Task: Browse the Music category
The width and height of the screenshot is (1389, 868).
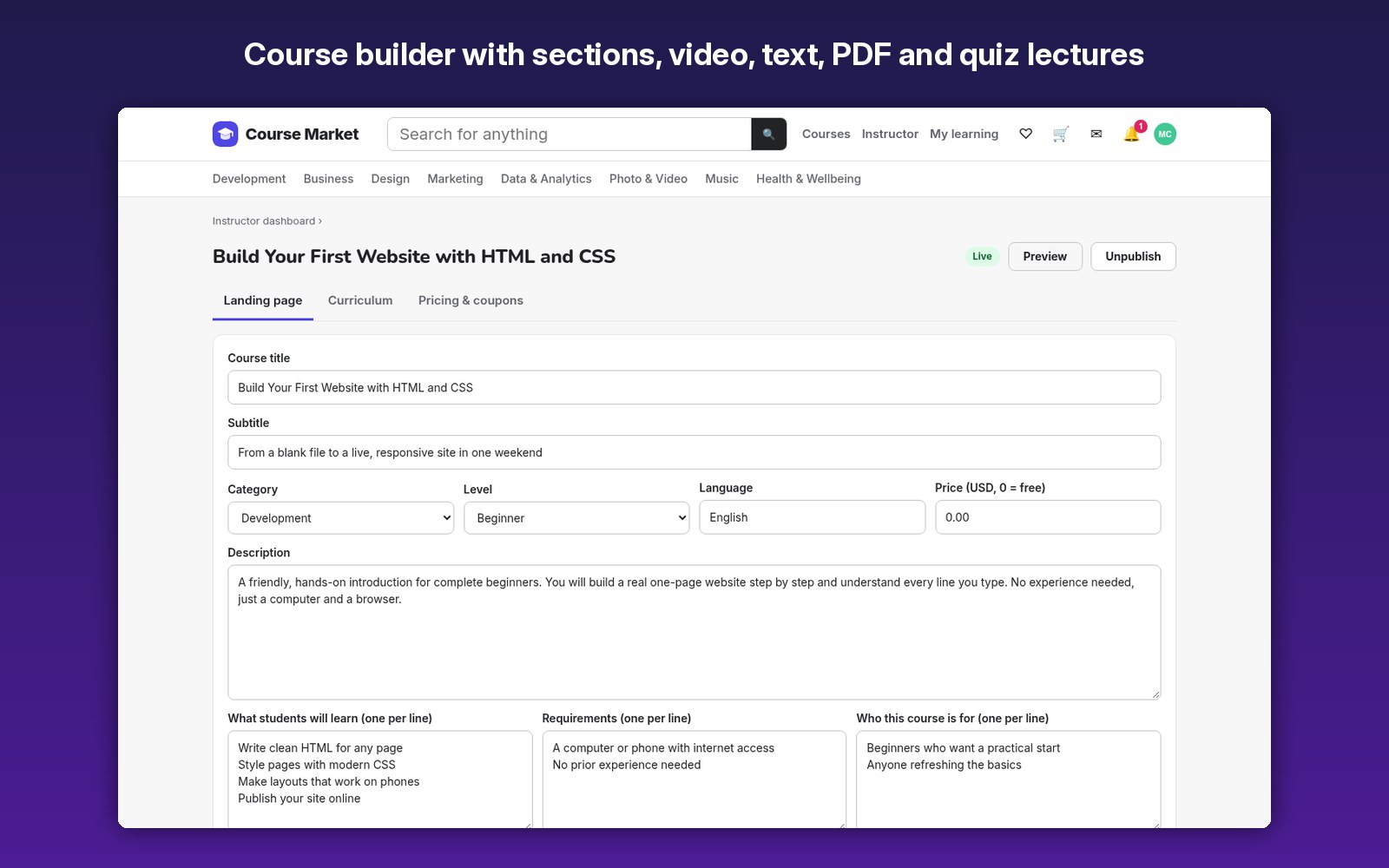Action: 721,179
